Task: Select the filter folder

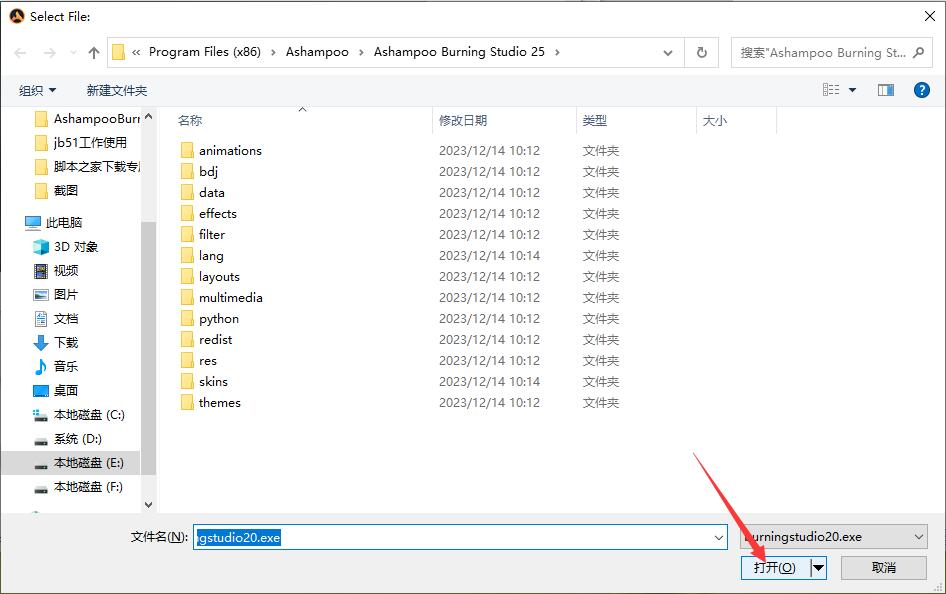Action: (203, 235)
